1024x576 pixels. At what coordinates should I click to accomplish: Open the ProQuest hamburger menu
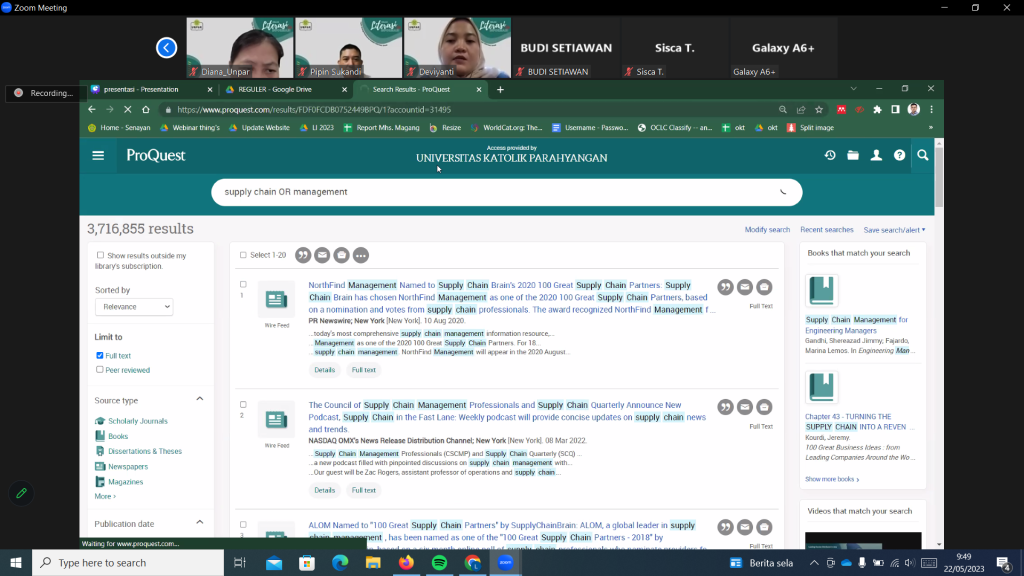98,155
